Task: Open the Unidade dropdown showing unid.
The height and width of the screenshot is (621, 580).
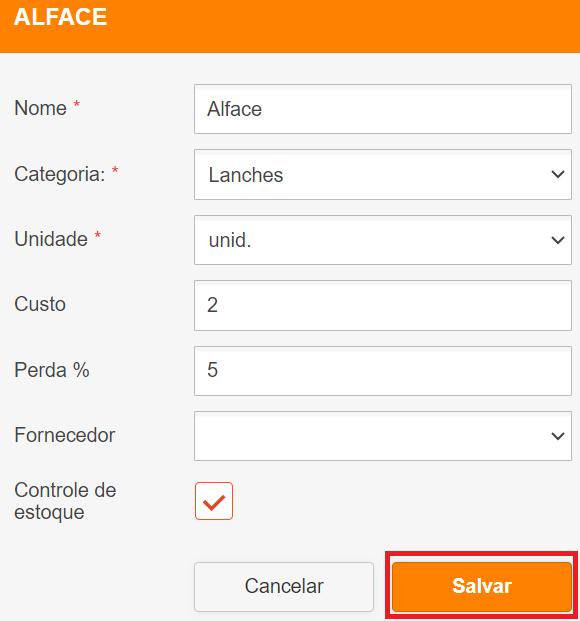Action: [383, 240]
